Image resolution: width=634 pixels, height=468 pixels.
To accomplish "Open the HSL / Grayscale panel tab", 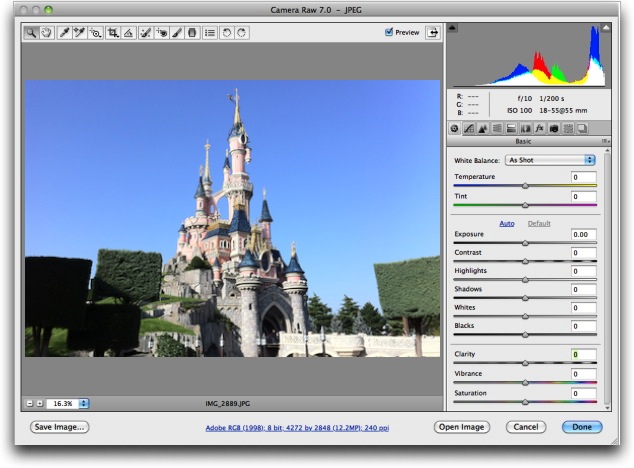I will [497, 129].
